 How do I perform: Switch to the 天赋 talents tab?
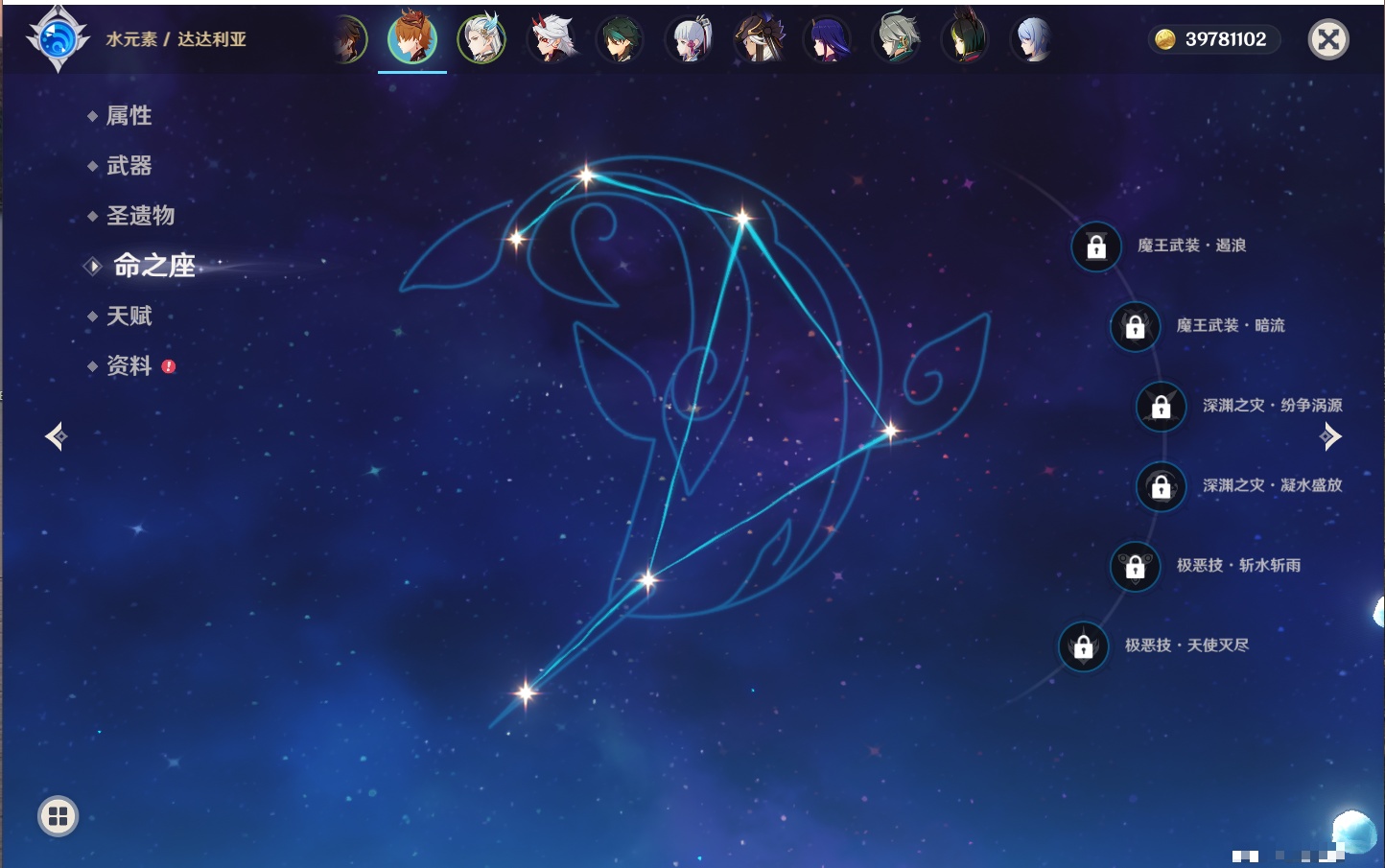(x=129, y=316)
